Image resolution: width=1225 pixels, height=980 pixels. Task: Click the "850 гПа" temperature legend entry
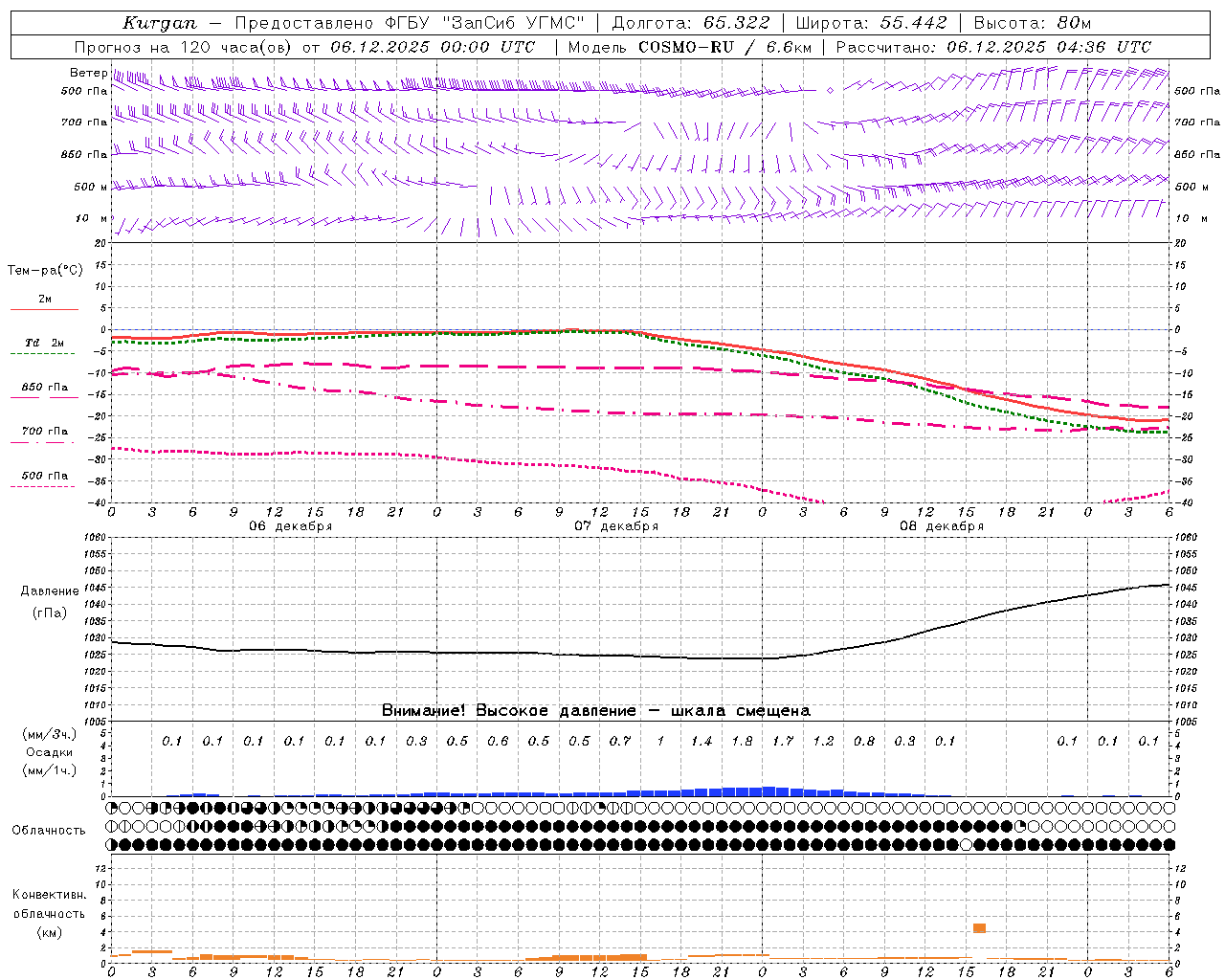point(45,388)
